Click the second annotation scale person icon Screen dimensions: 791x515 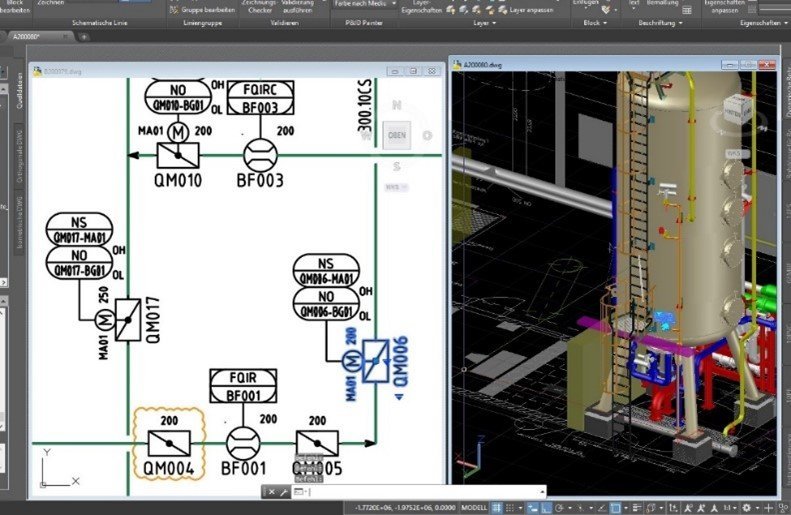click(x=702, y=507)
